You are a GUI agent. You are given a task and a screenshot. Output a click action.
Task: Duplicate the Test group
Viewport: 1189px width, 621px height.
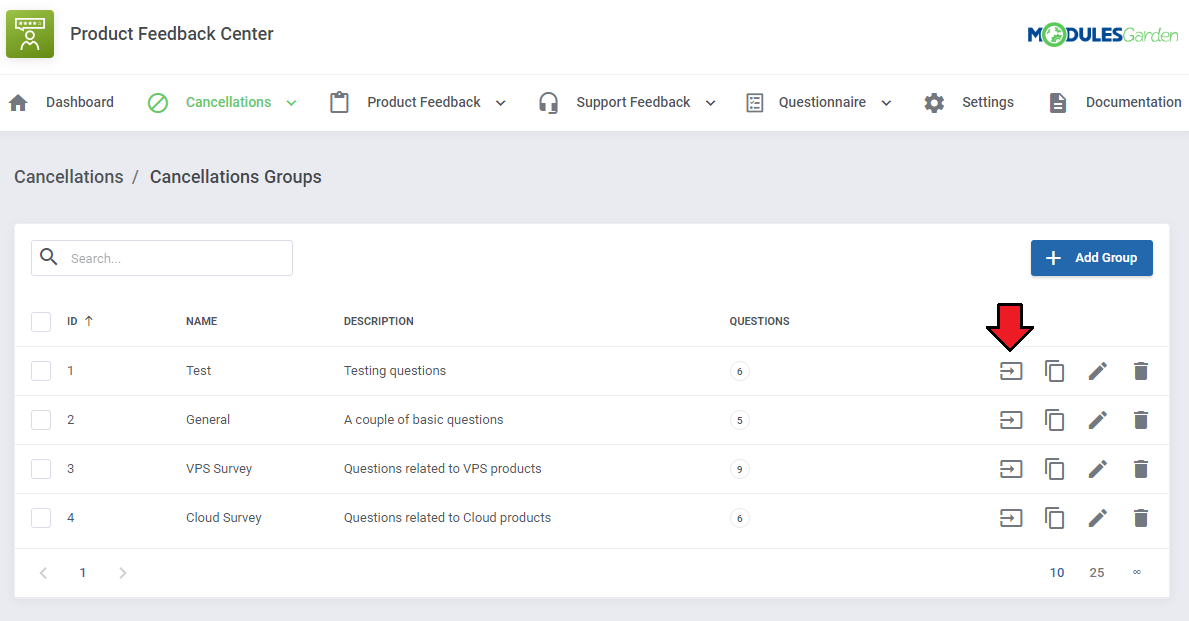click(1054, 371)
